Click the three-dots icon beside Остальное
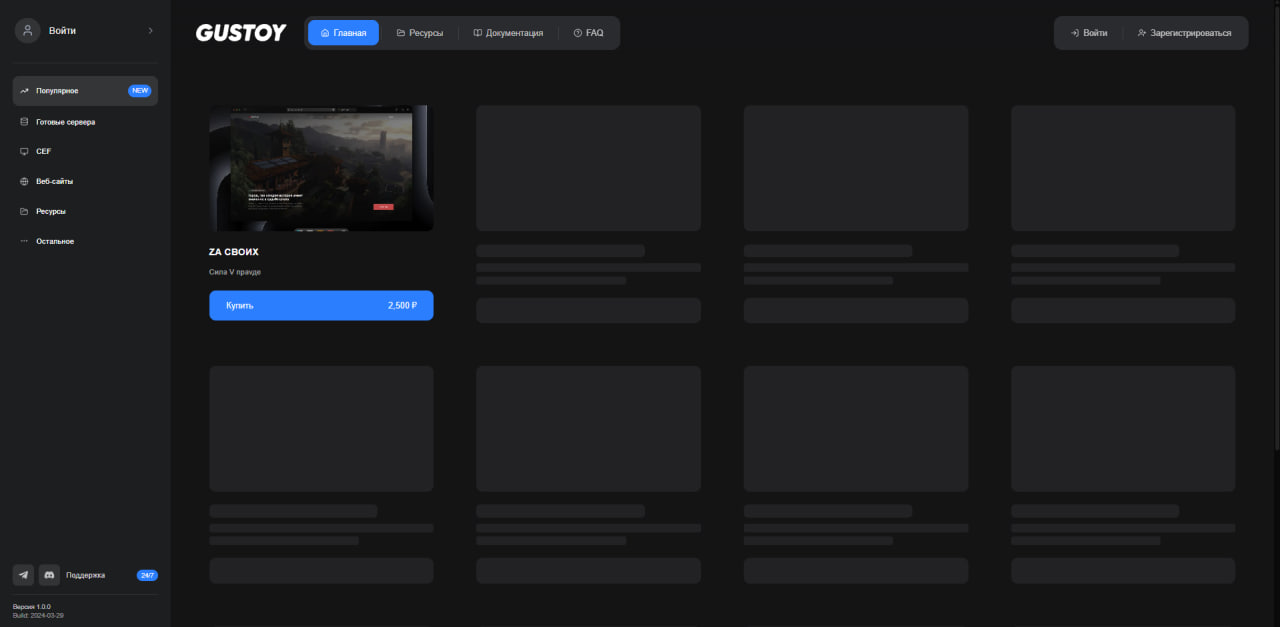This screenshot has height=627, width=1280. [x=25, y=242]
